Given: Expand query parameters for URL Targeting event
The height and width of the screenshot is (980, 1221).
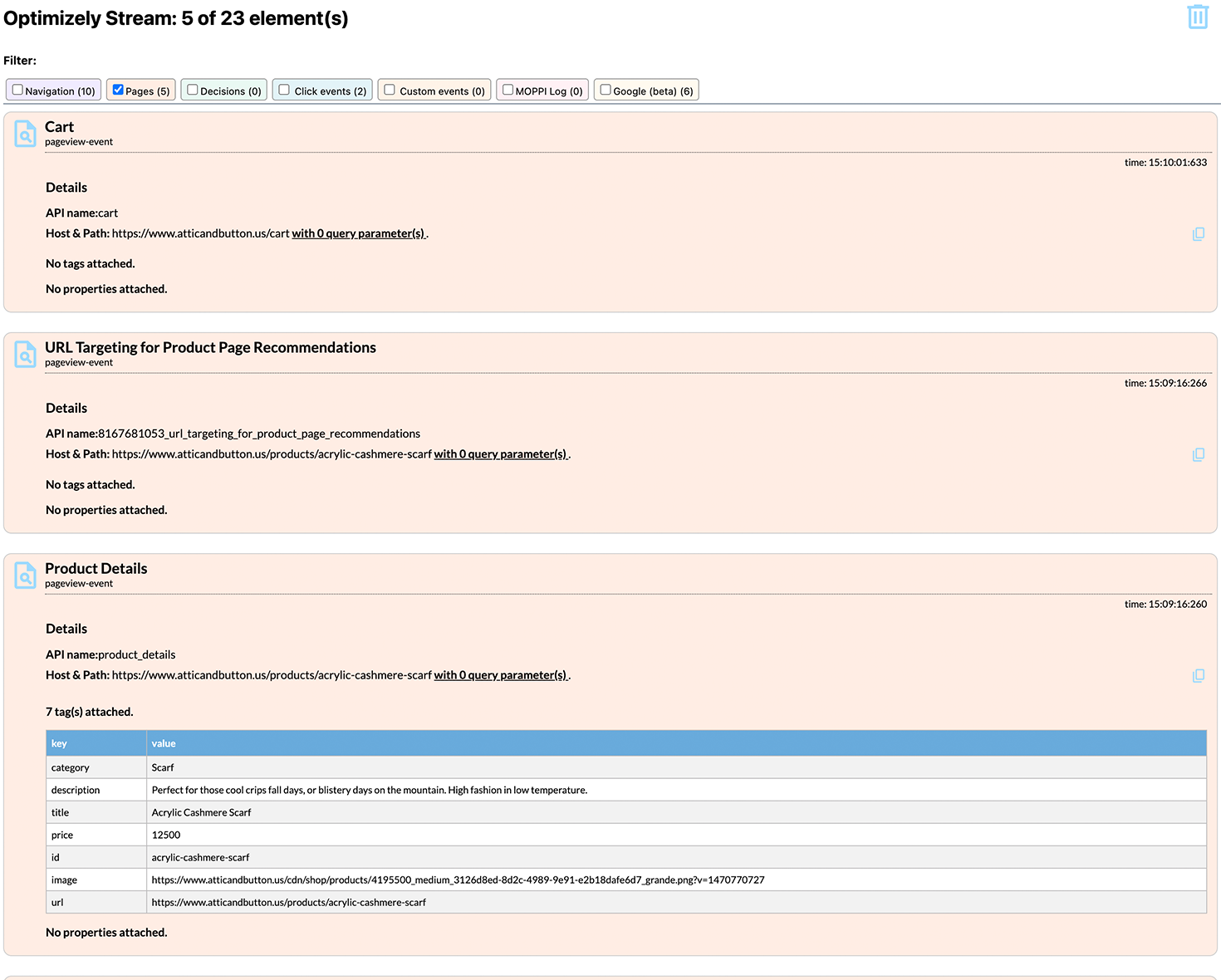Looking at the screenshot, I should coord(500,454).
